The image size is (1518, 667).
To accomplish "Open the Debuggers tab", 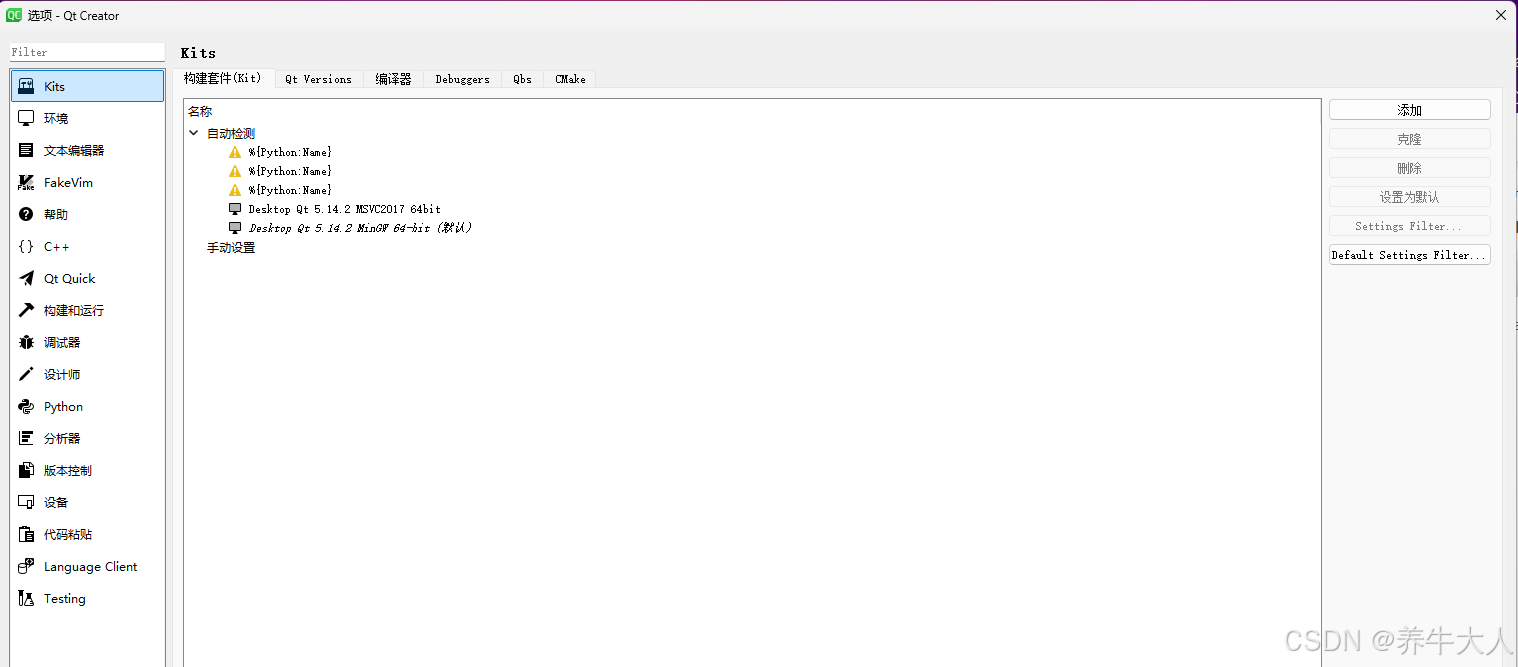I will tap(462, 79).
